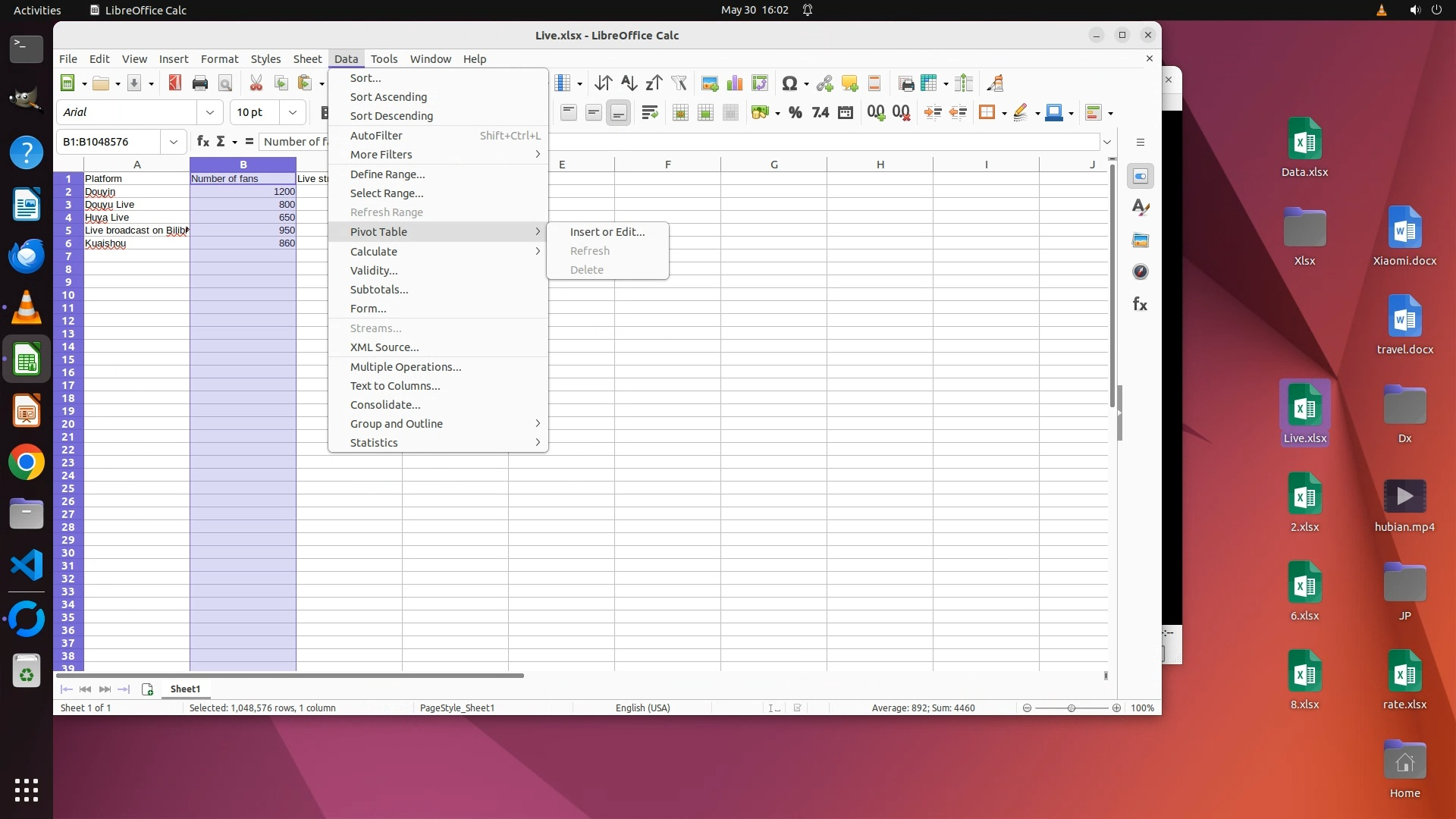This screenshot has width=1456, height=819.
Task: Click Export as PDF icon
Action: coord(175,83)
